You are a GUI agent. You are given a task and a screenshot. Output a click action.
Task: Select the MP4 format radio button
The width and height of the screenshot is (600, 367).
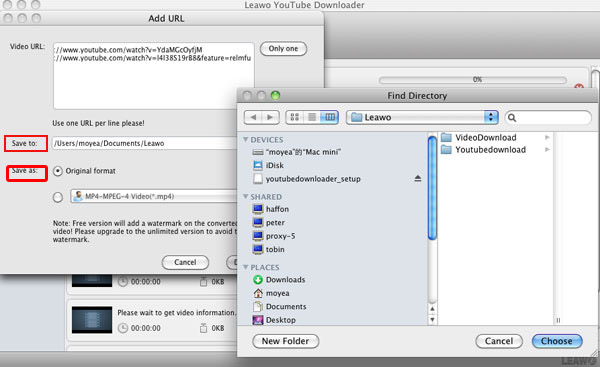(58, 197)
